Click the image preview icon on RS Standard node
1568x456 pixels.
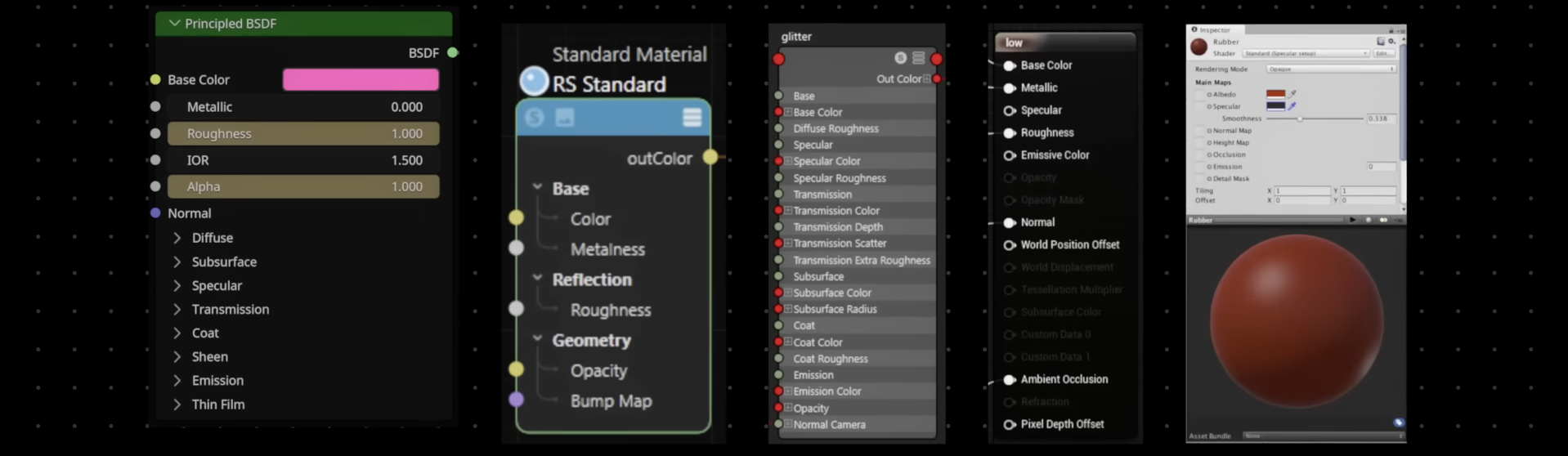coord(564,118)
